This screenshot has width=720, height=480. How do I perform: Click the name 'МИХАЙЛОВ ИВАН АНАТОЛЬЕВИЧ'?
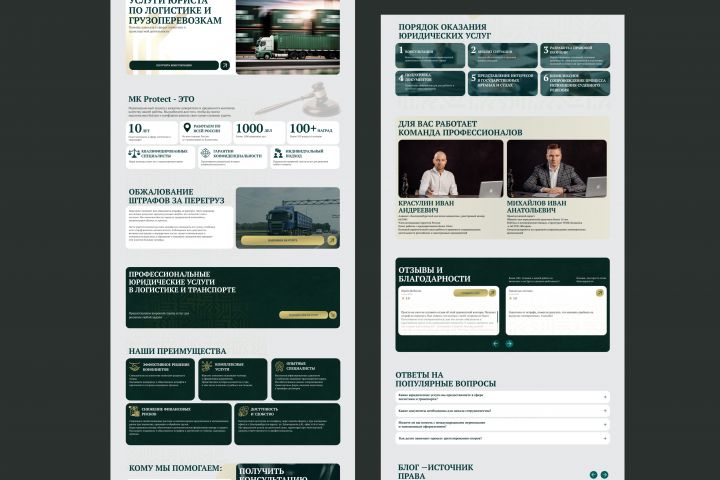click(x=536, y=207)
